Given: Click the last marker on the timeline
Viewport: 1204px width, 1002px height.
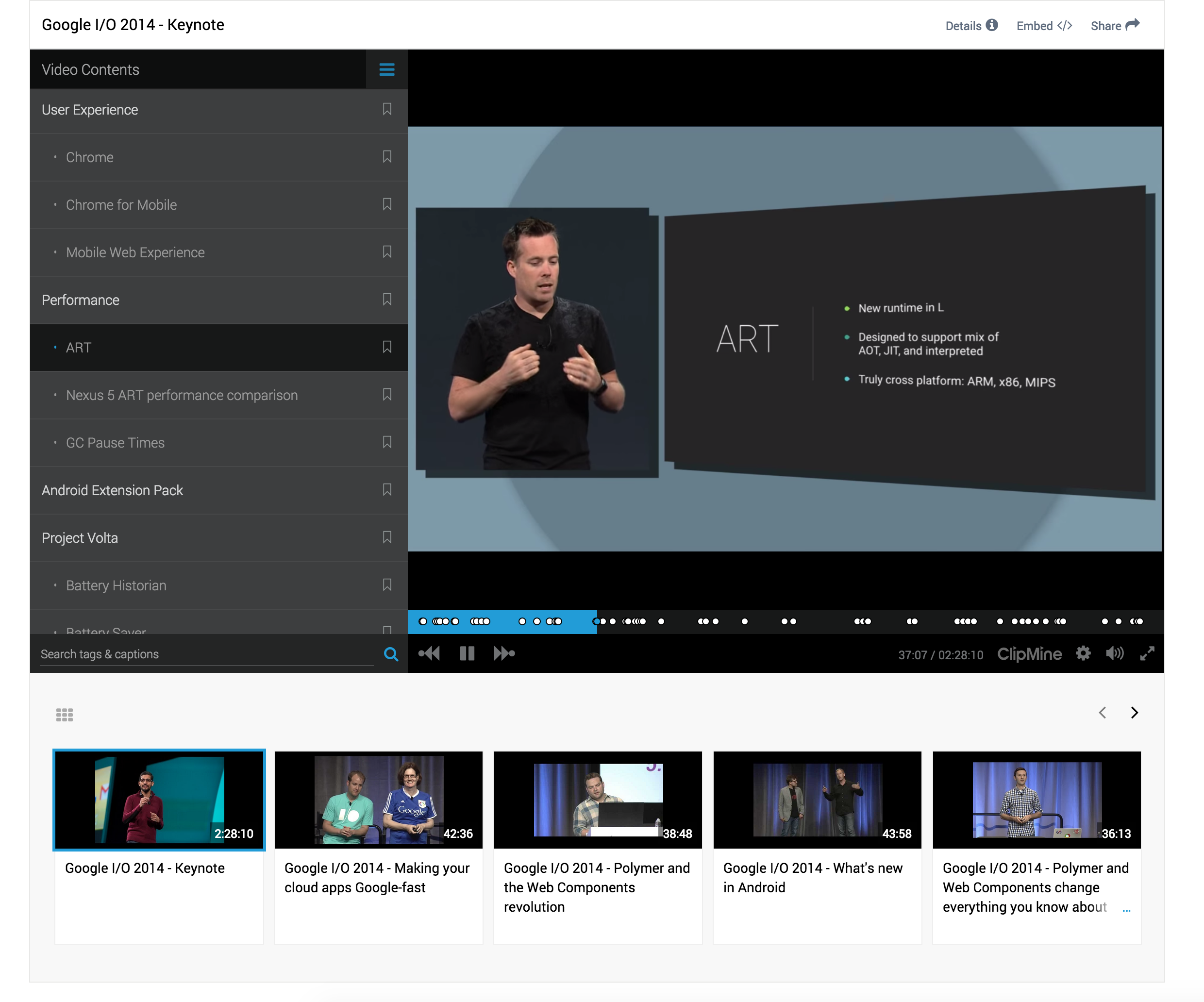Looking at the screenshot, I should click(1140, 621).
